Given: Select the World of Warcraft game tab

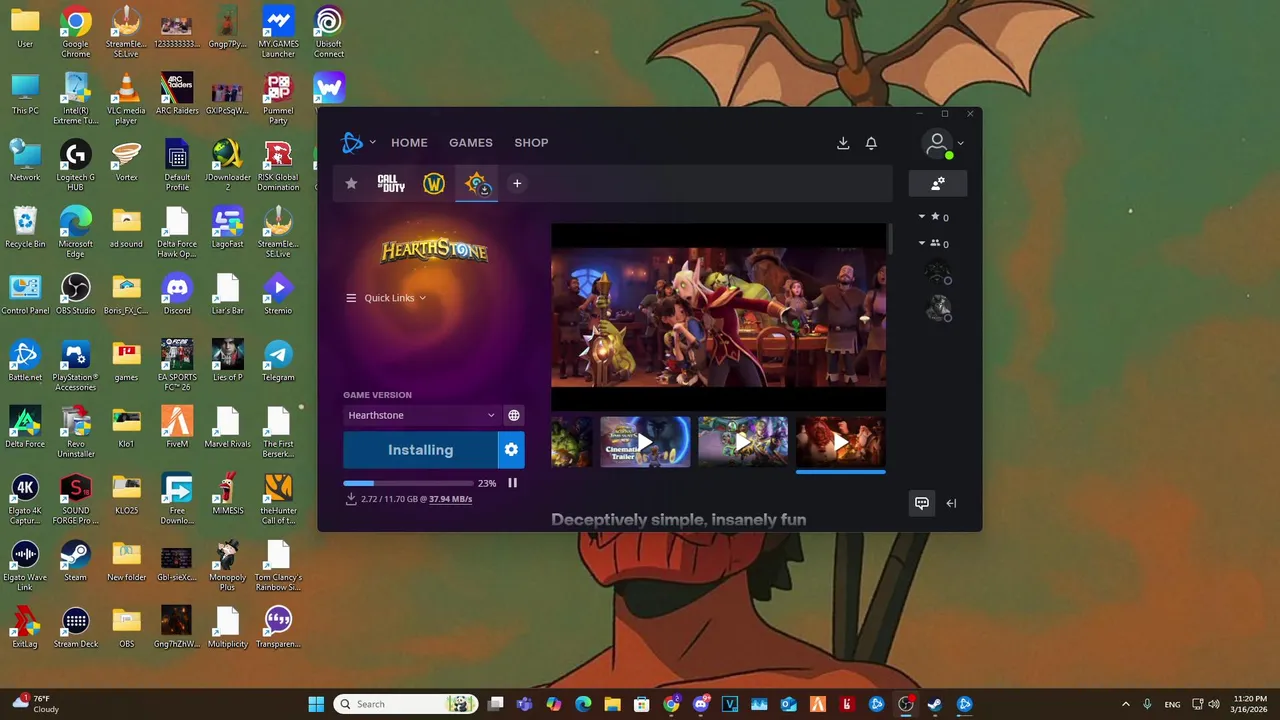Looking at the screenshot, I should pos(434,184).
